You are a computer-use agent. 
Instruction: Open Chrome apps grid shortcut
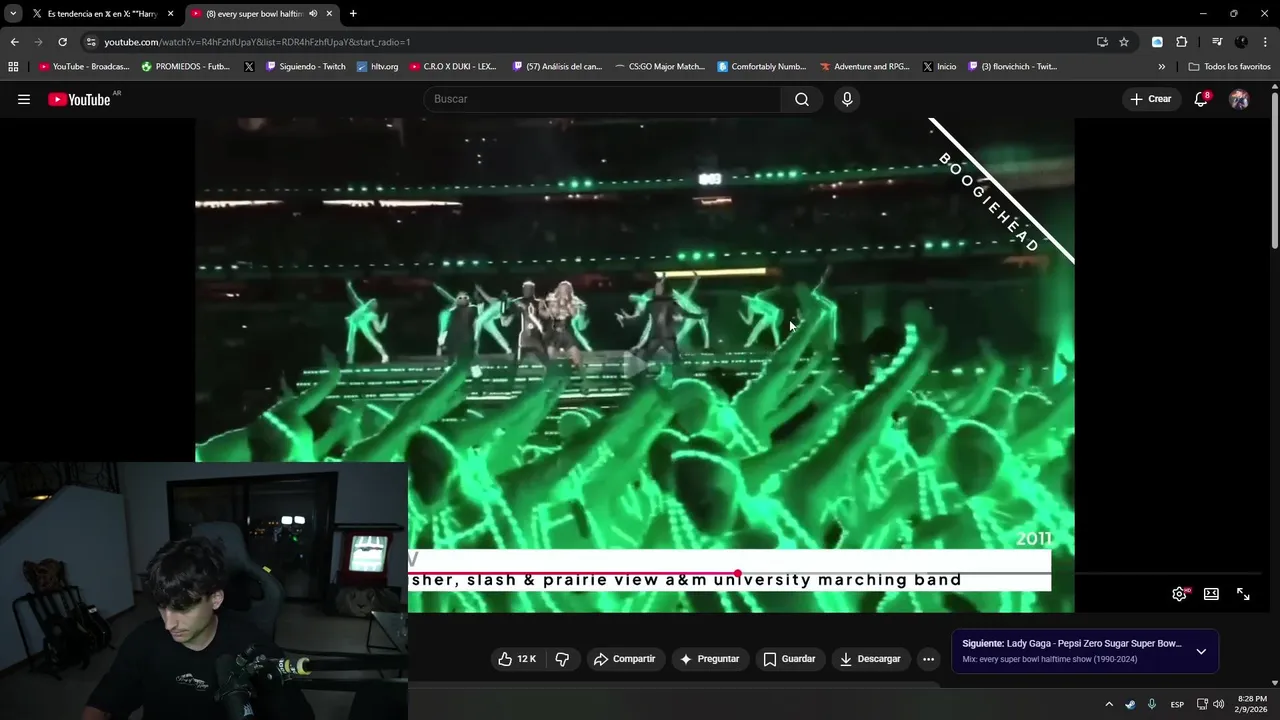point(13,67)
